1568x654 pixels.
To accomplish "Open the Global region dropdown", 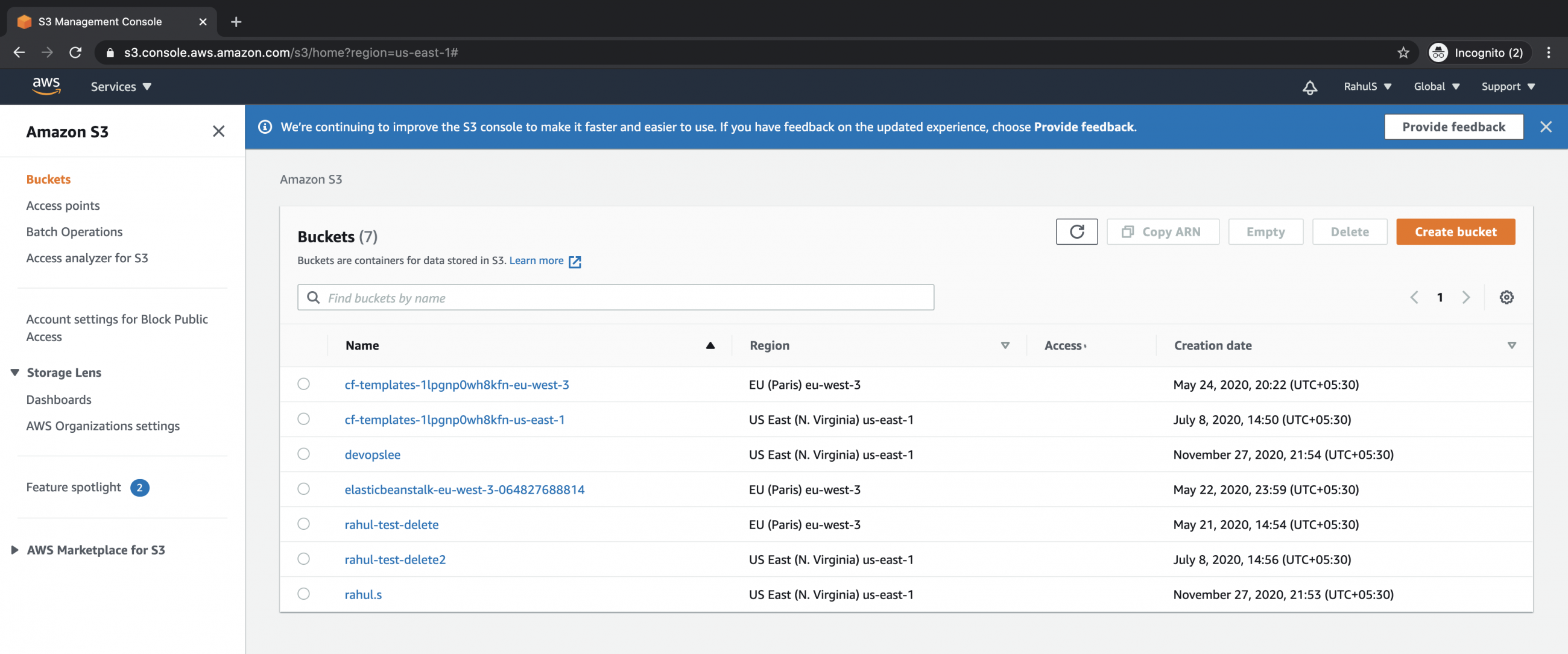I will (x=1436, y=86).
